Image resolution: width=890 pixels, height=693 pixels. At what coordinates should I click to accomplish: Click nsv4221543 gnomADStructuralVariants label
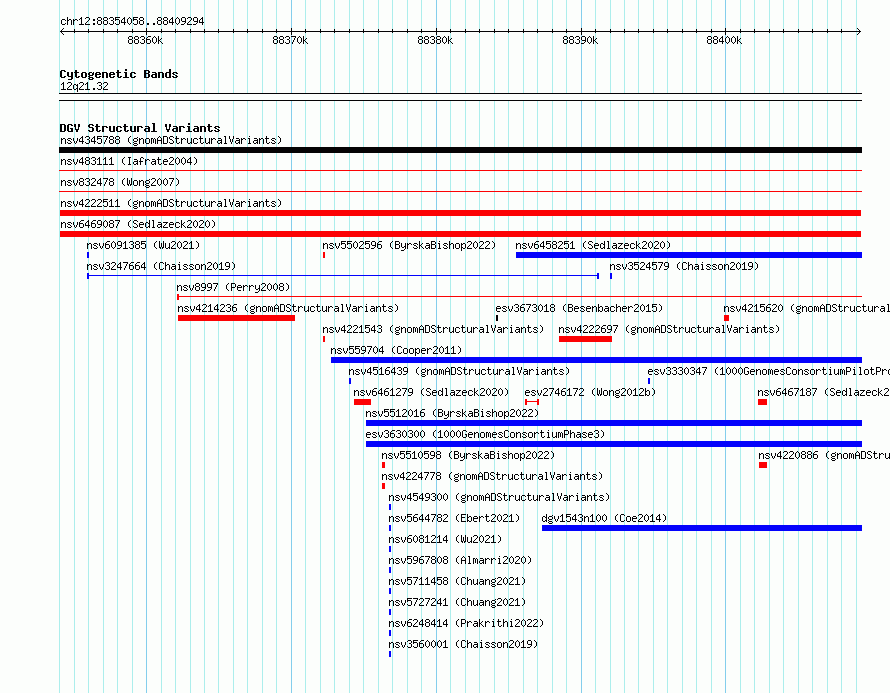click(433, 329)
